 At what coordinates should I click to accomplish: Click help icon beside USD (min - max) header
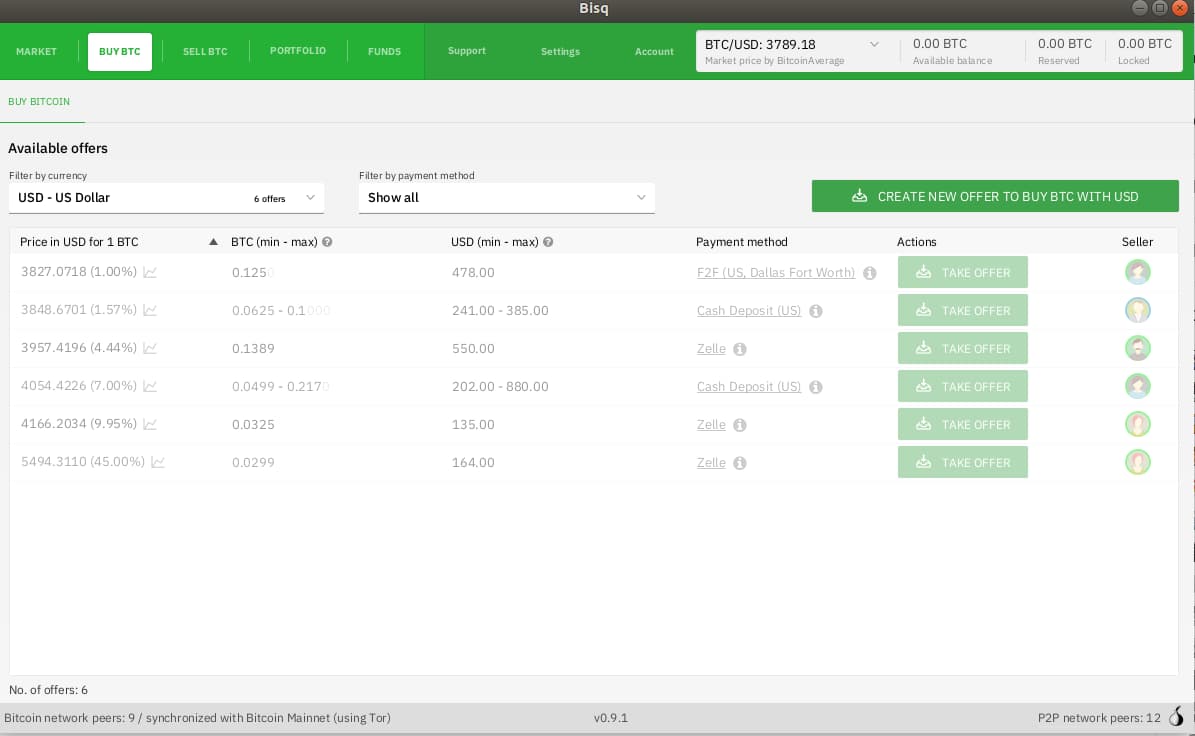click(x=548, y=242)
